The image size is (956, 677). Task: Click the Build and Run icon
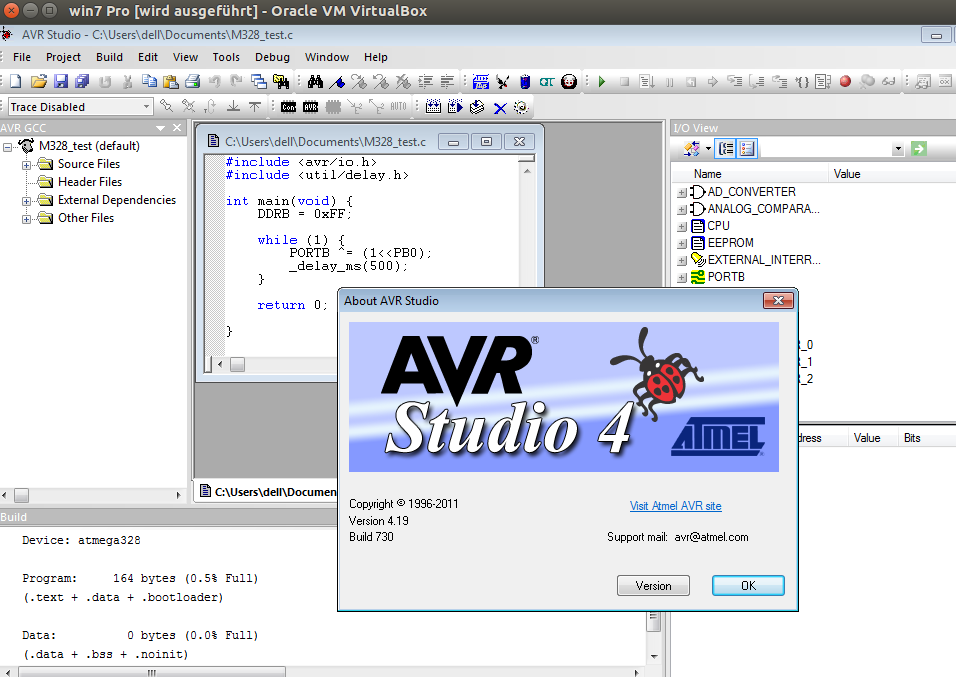coord(455,107)
